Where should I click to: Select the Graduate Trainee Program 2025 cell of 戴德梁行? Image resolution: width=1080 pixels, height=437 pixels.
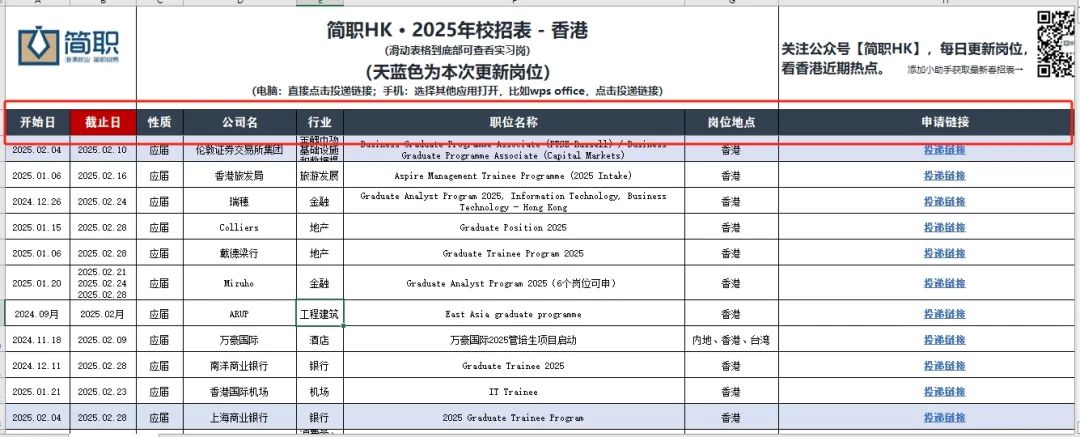tap(514, 254)
